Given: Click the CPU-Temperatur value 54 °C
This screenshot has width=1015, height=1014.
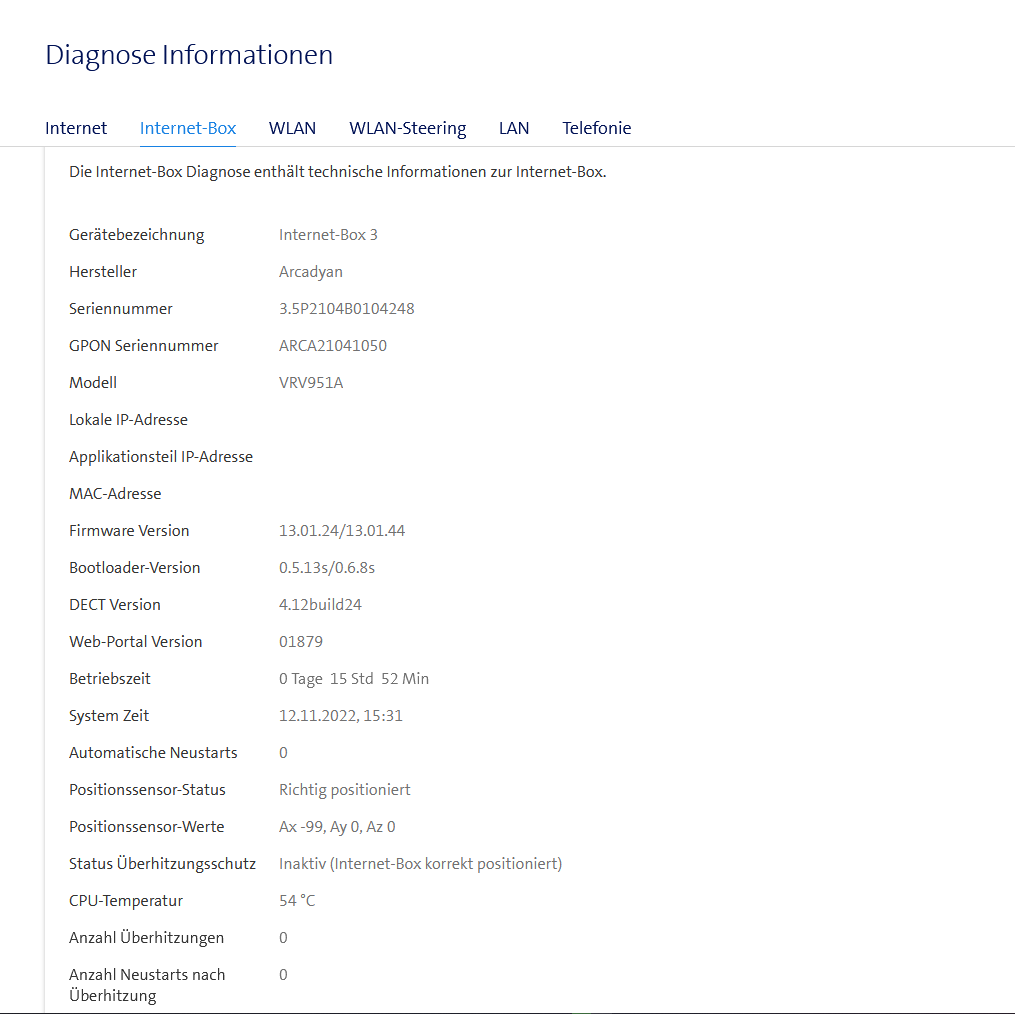Looking at the screenshot, I should click(297, 900).
